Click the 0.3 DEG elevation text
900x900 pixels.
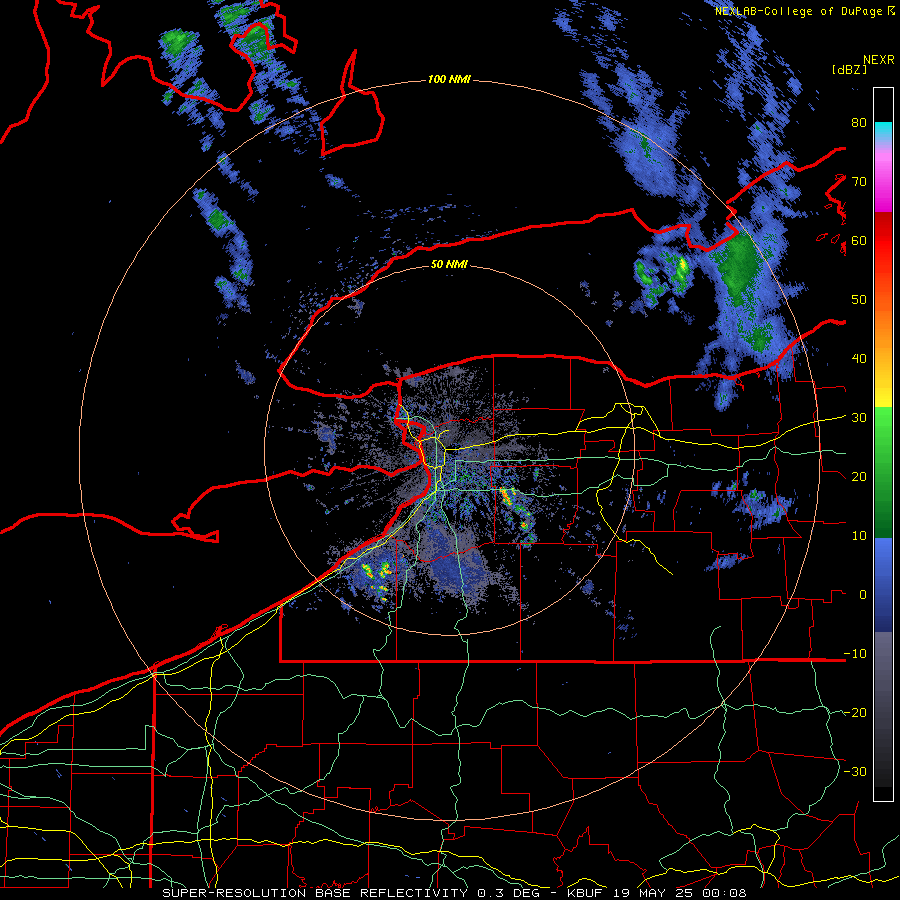click(x=510, y=893)
